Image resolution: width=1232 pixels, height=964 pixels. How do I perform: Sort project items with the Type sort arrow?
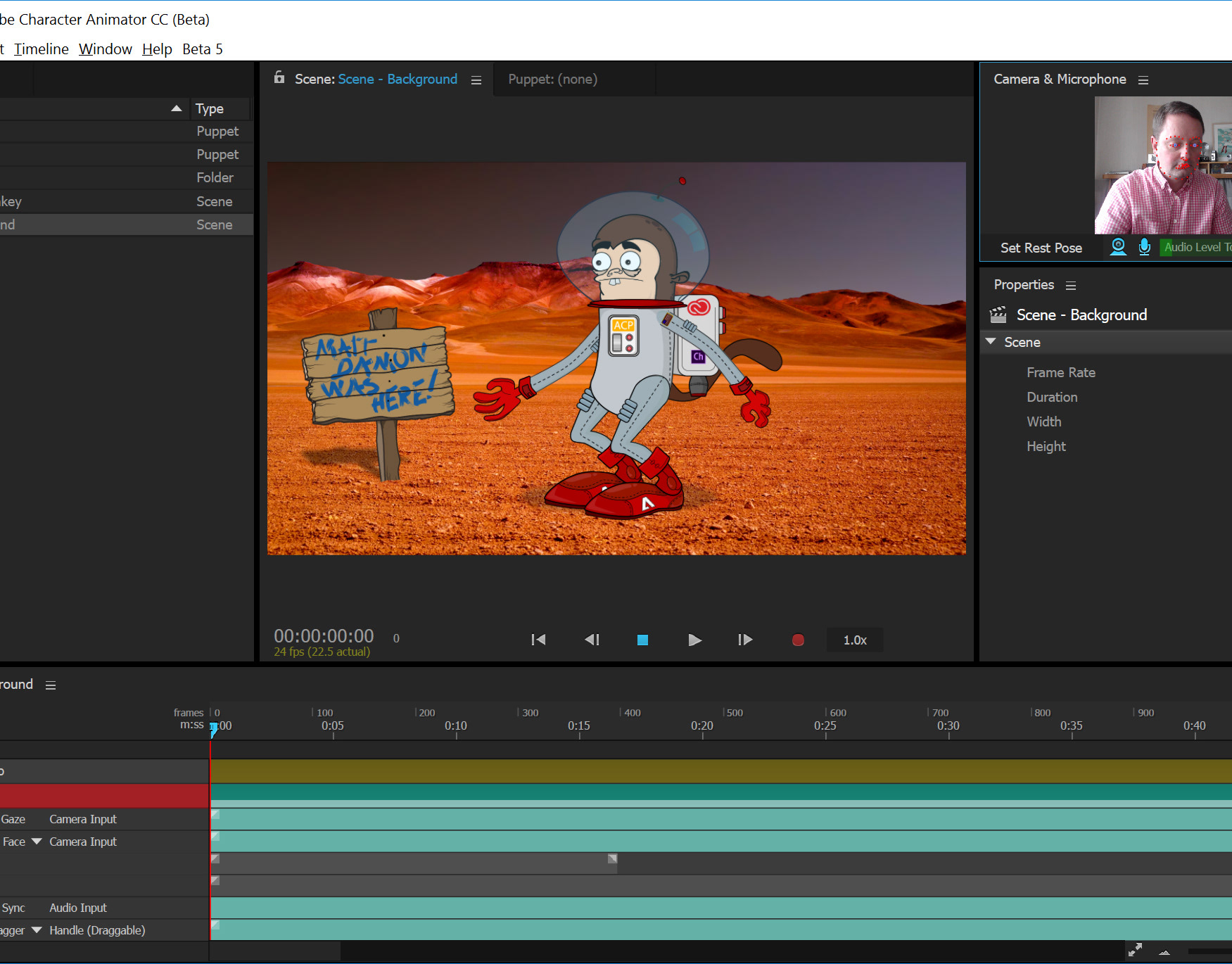(177, 108)
